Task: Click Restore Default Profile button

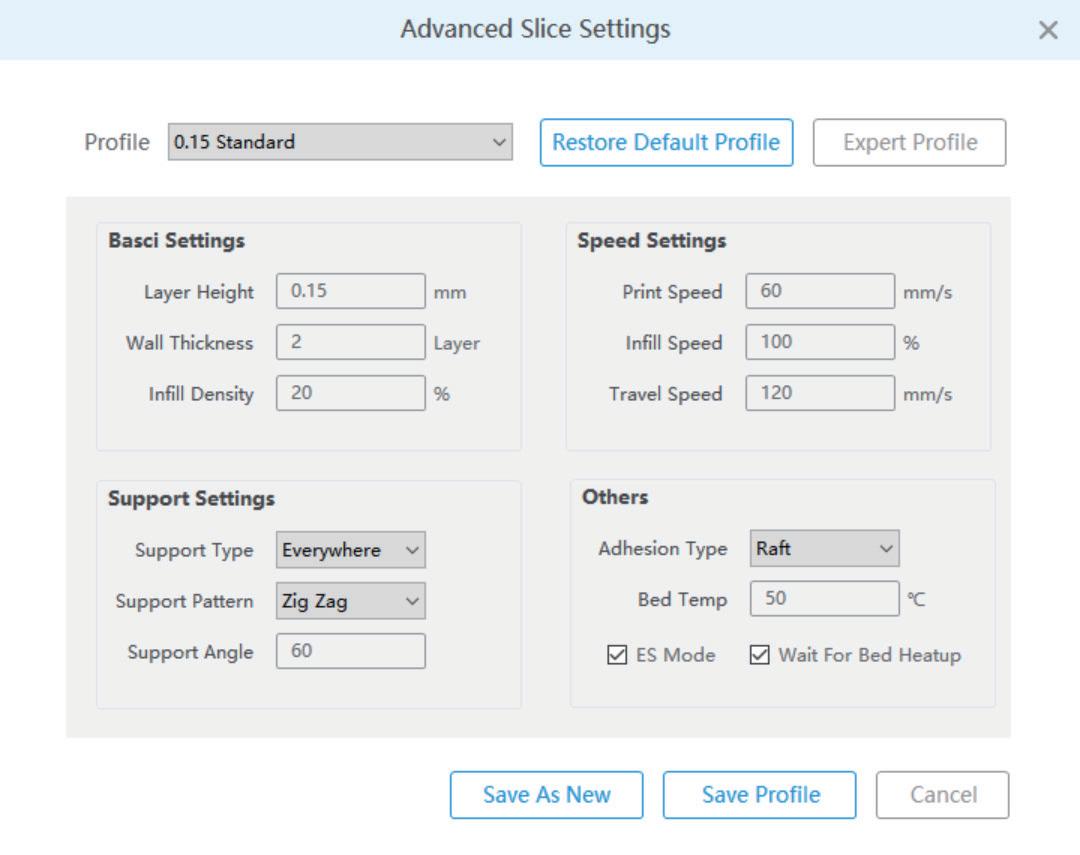Action: 666,142
